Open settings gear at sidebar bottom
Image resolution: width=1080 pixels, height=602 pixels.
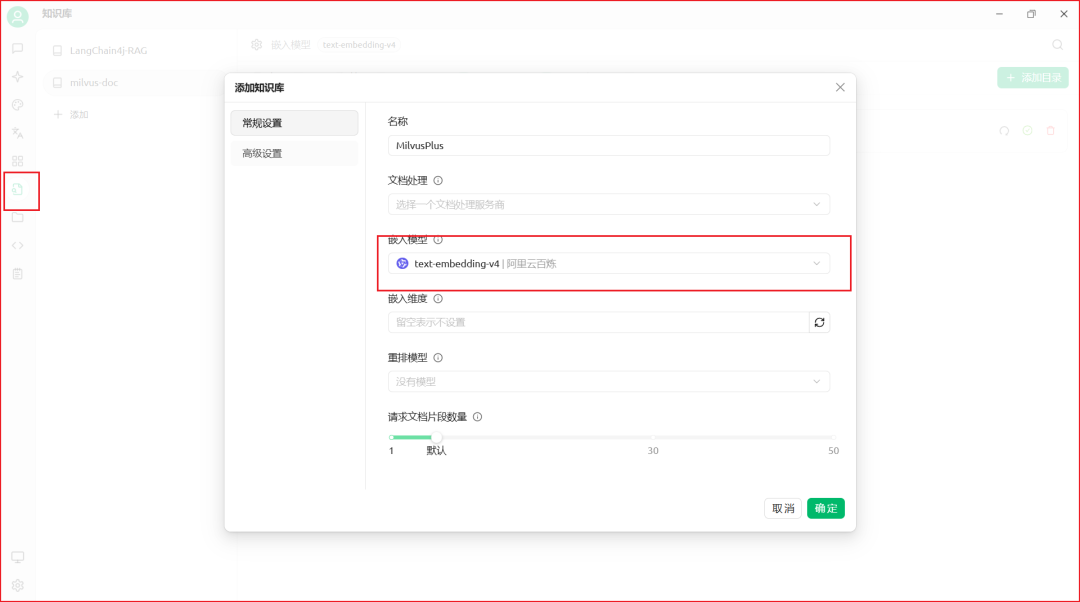[18, 585]
